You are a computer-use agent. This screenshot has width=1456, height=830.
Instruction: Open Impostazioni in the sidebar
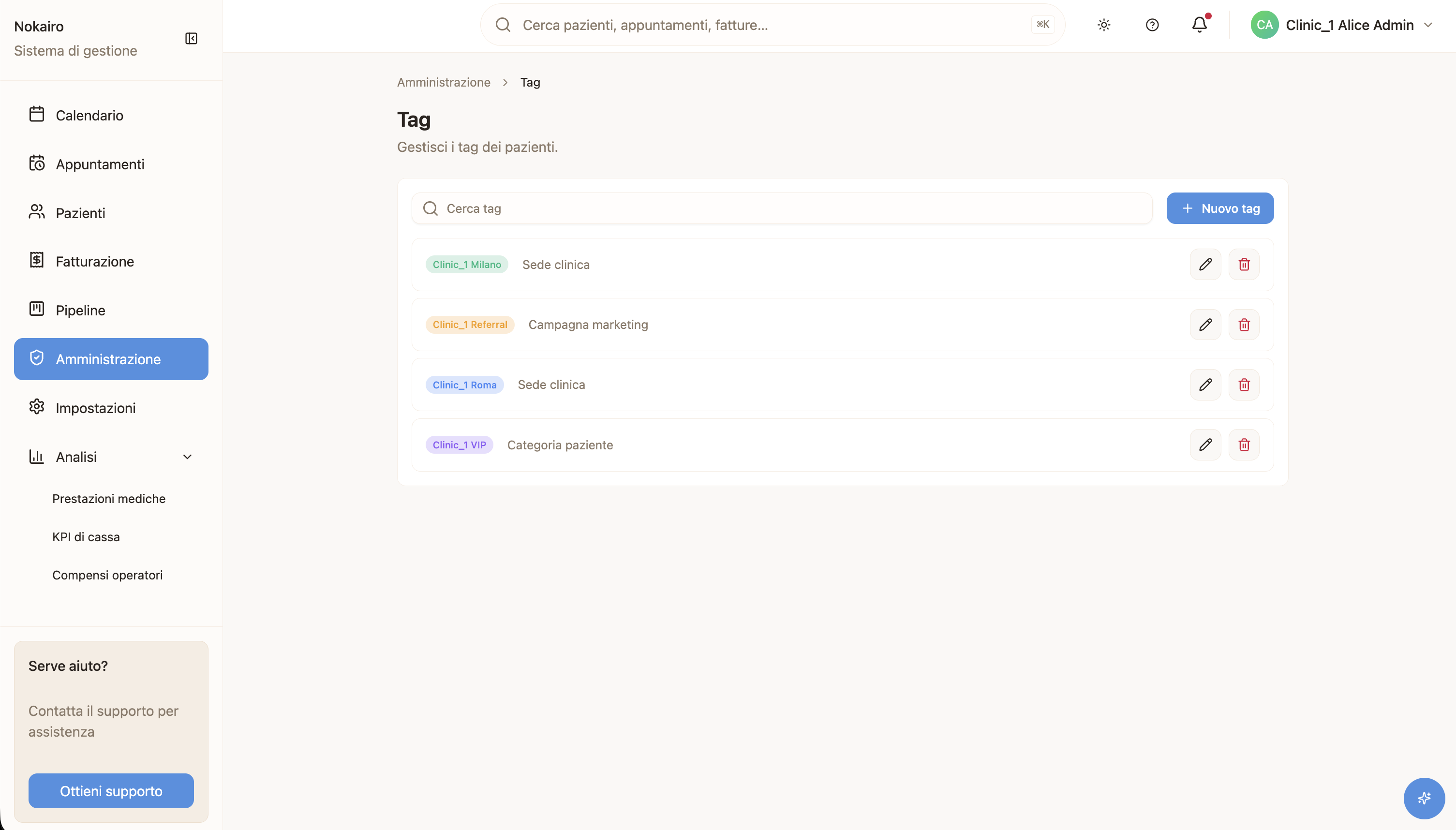coord(111,408)
